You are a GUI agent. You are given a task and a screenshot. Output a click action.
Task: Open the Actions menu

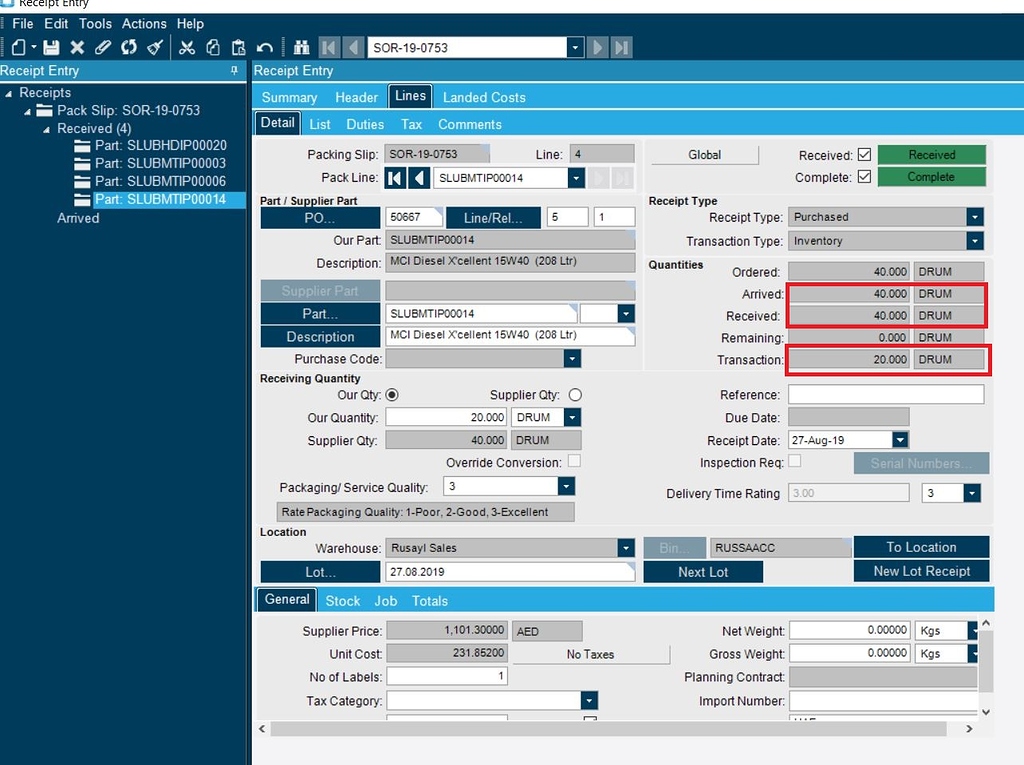pyautogui.click(x=144, y=23)
